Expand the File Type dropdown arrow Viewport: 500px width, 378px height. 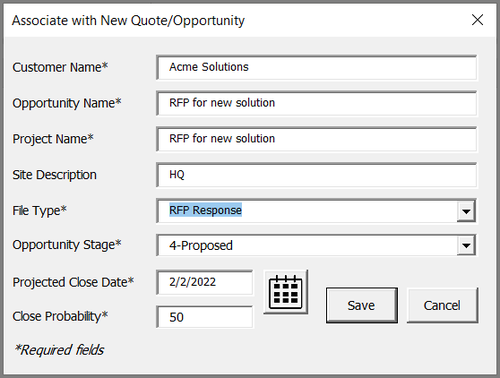click(x=466, y=211)
